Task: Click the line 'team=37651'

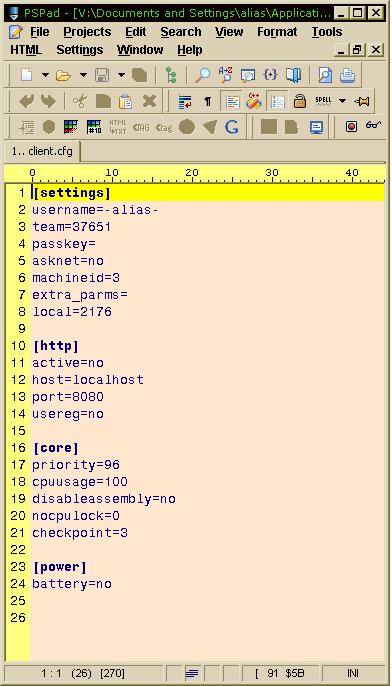Action: pyautogui.click(x=71, y=227)
